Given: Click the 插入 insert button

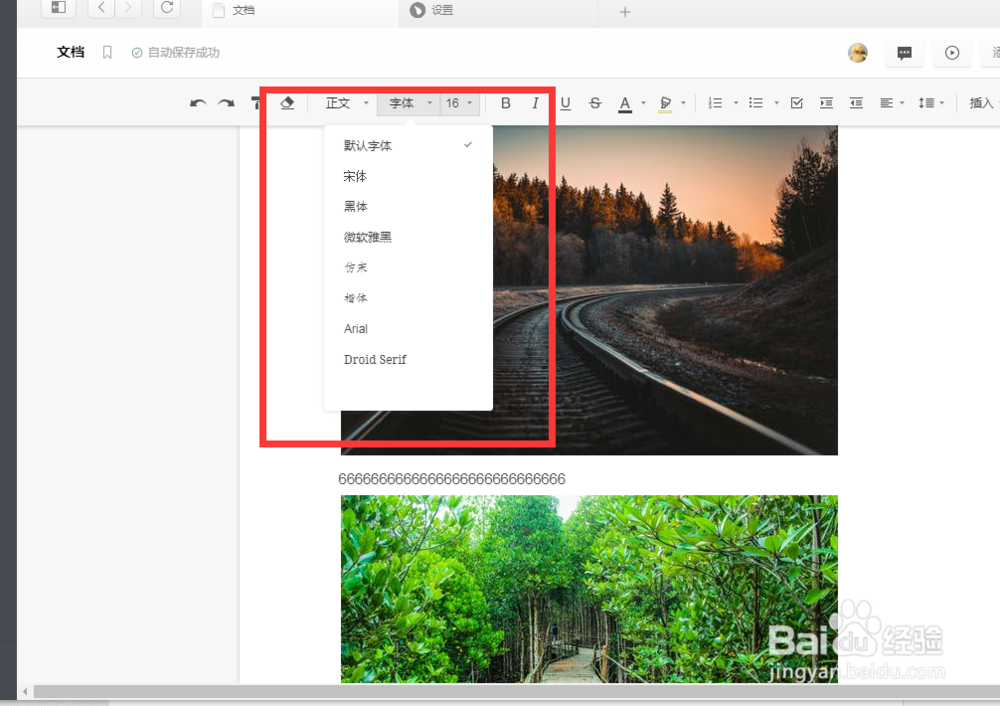Looking at the screenshot, I should pos(981,103).
